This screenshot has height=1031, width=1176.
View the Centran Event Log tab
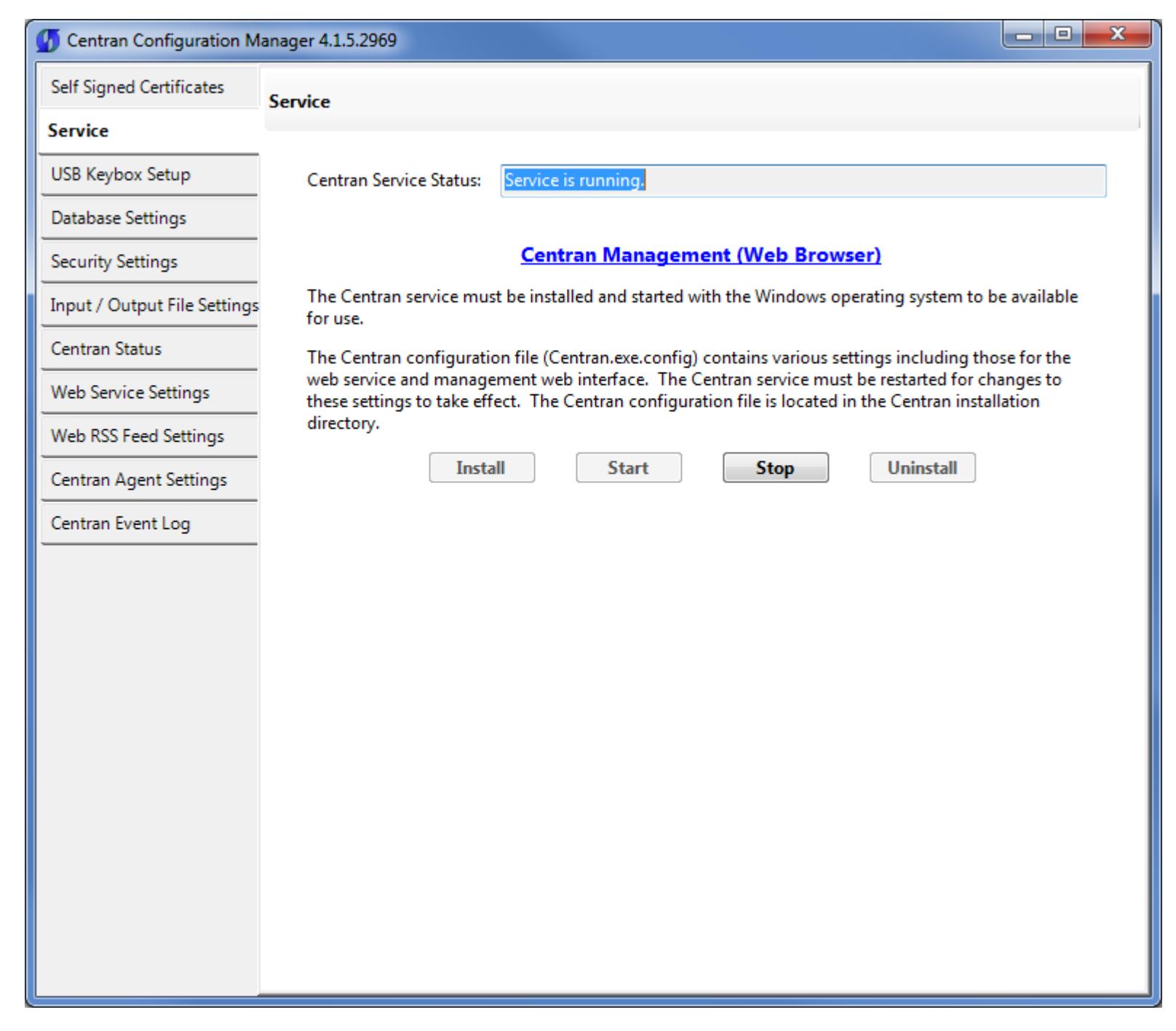click(x=149, y=524)
